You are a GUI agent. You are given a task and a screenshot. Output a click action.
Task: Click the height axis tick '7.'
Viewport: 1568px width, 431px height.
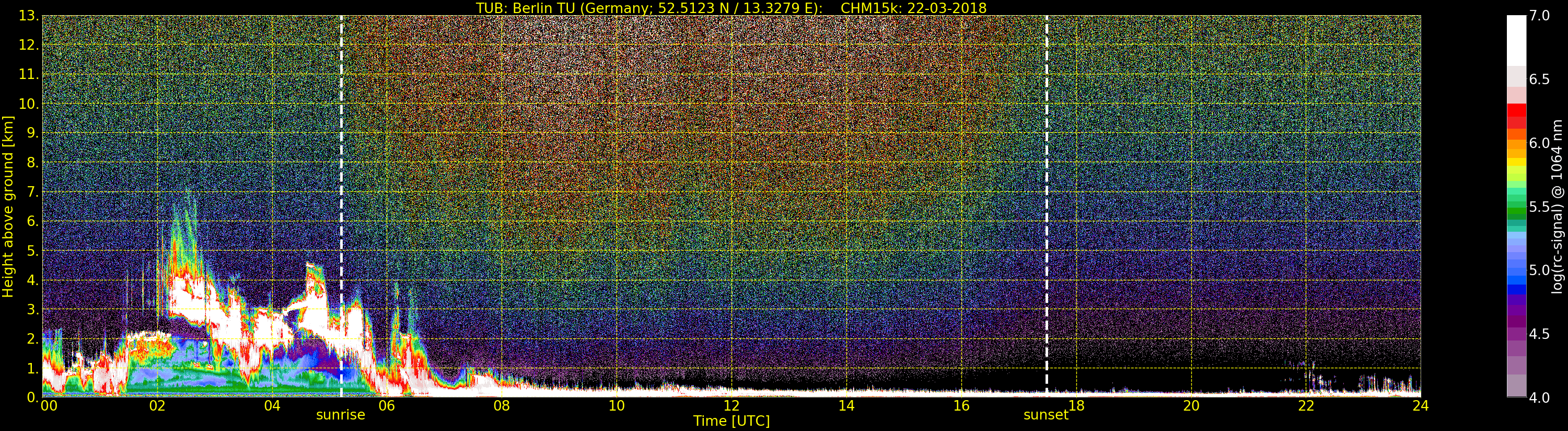pyautogui.click(x=32, y=192)
